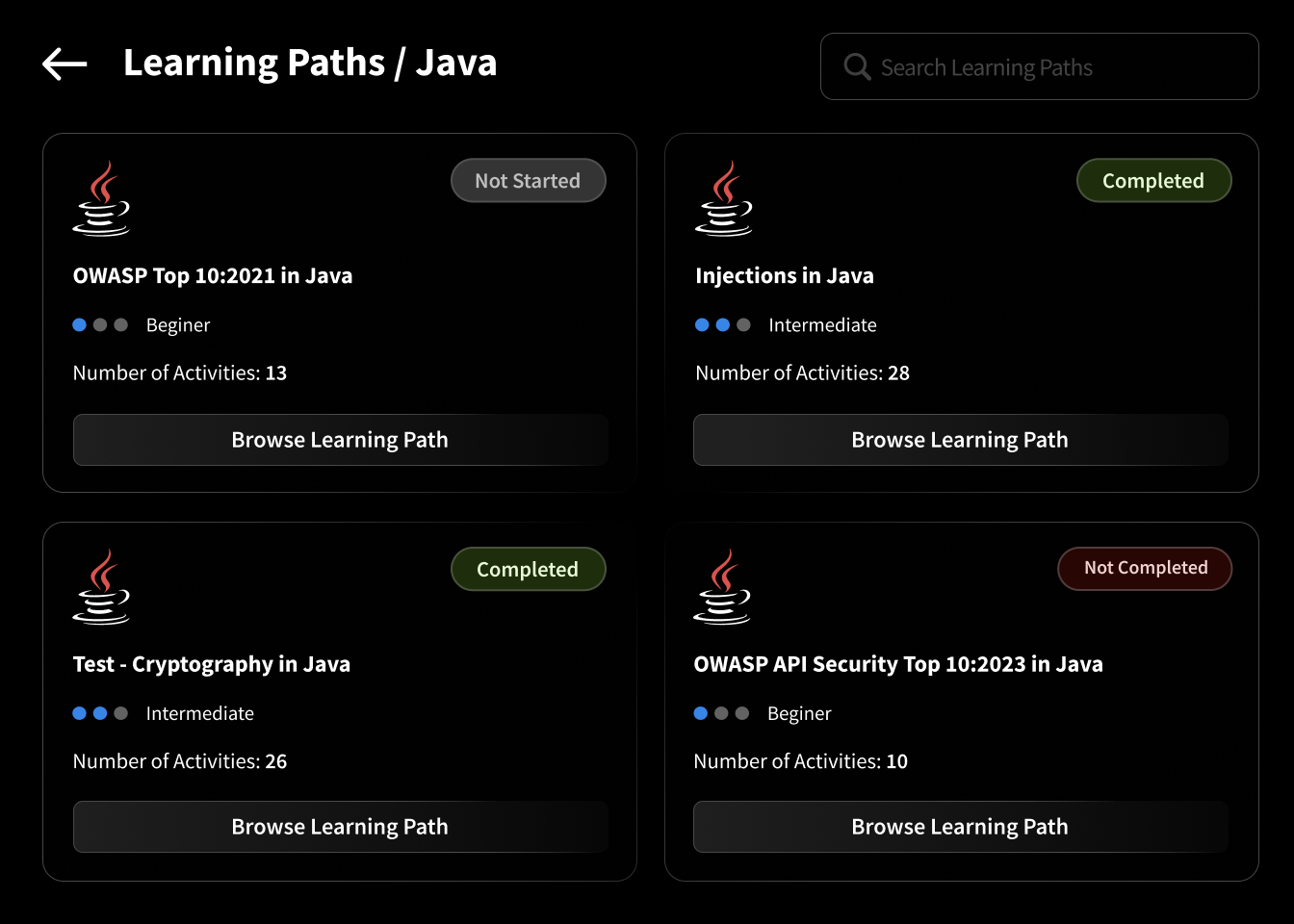Select the OWASP Top 10:2021 in Java title
This screenshot has width=1294, height=924.
tap(213, 275)
